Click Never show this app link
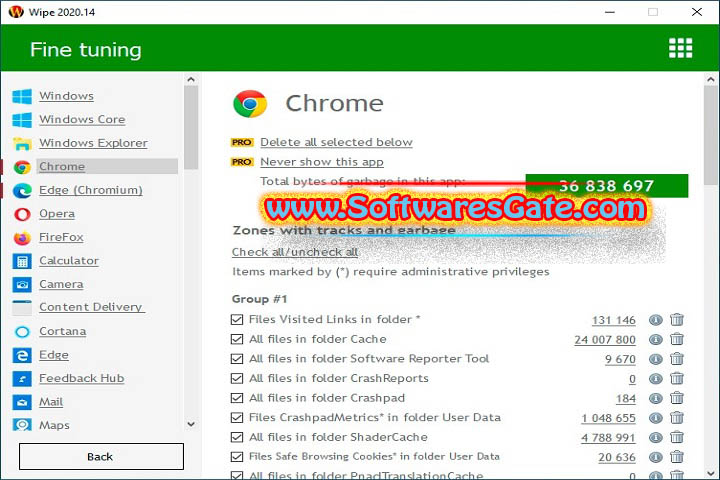The image size is (720, 480). pyautogui.click(x=322, y=162)
